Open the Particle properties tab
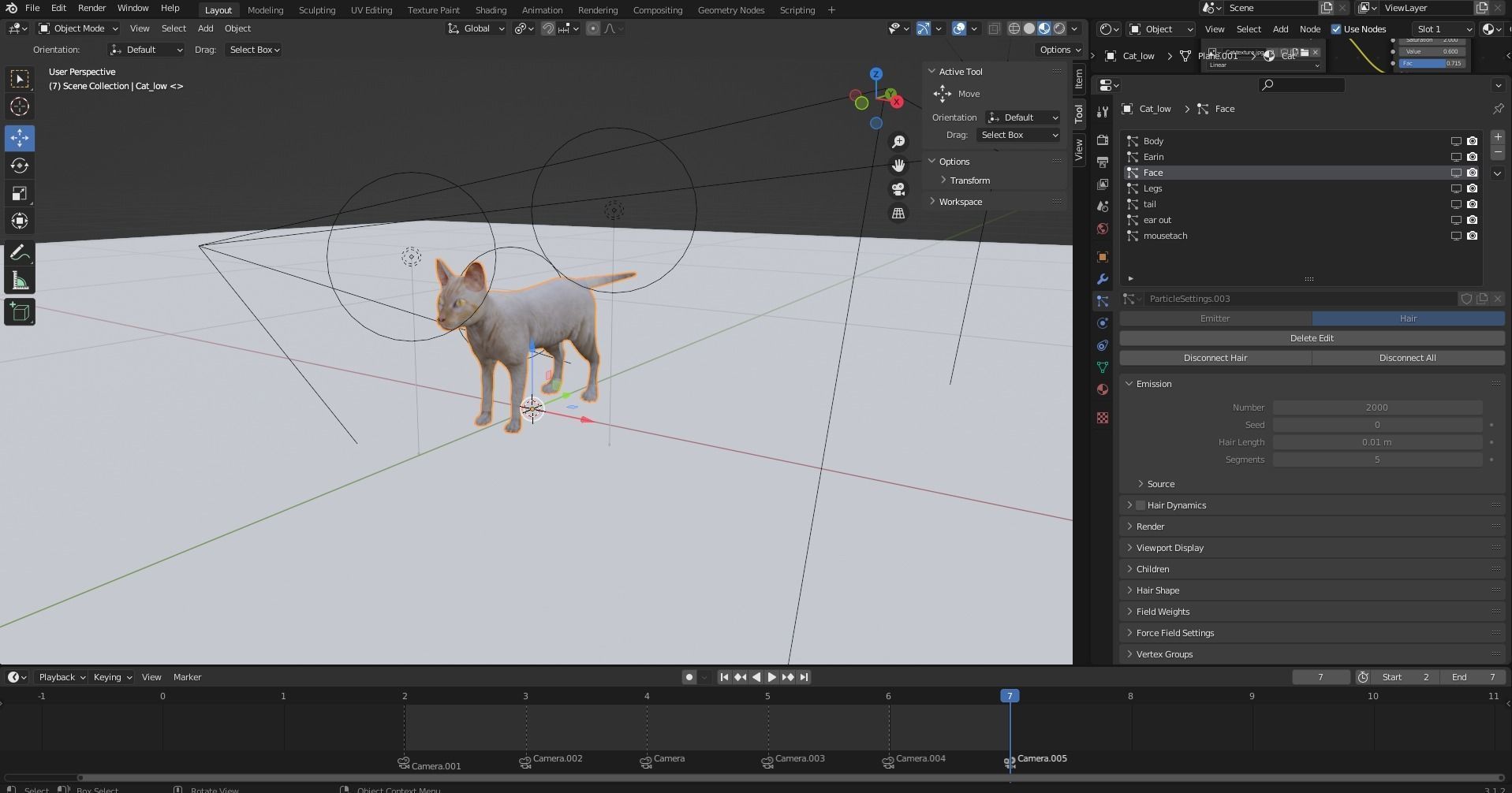Screen dimensions: 1512x793 (x=1103, y=301)
